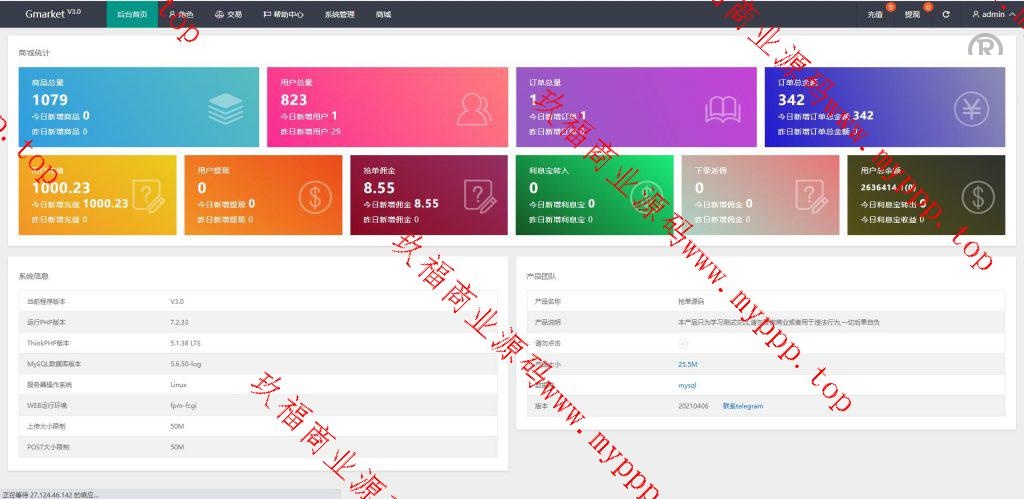Open the 系统管理 menu
This screenshot has height=499, width=1024.
(x=339, y=15)
